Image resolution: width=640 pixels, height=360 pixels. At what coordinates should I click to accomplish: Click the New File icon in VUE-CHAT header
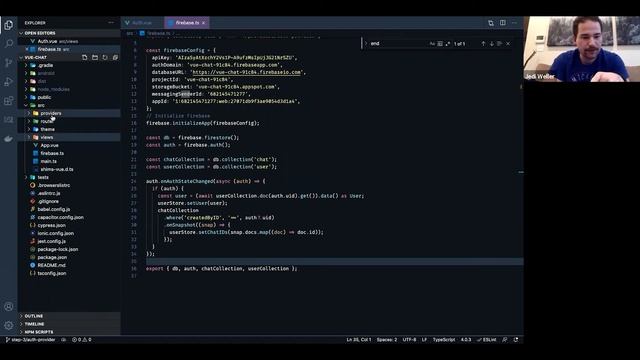pyautogui.click(x=84, y=58)
